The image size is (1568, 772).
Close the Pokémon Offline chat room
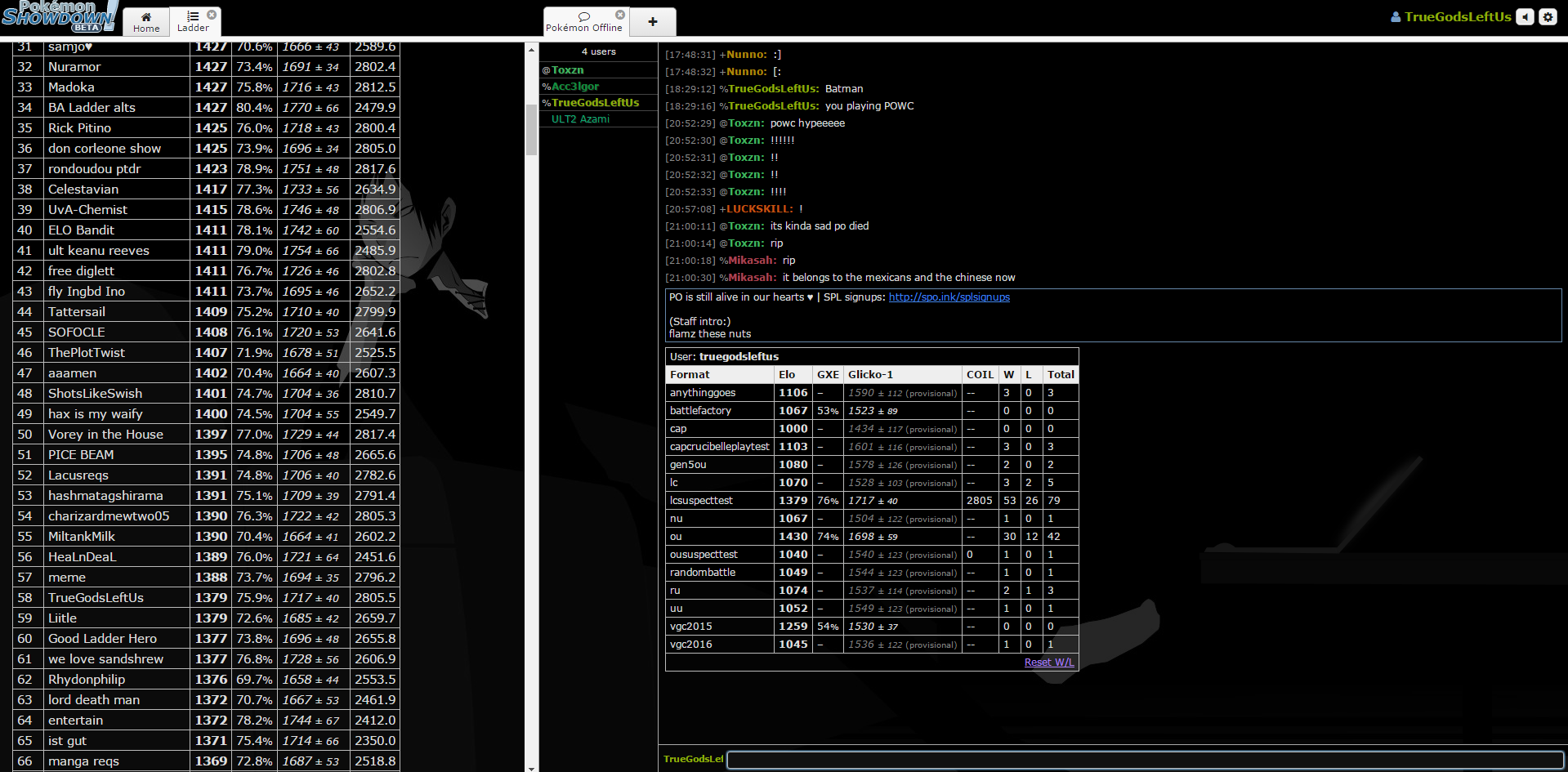click(x=620, y=15)
